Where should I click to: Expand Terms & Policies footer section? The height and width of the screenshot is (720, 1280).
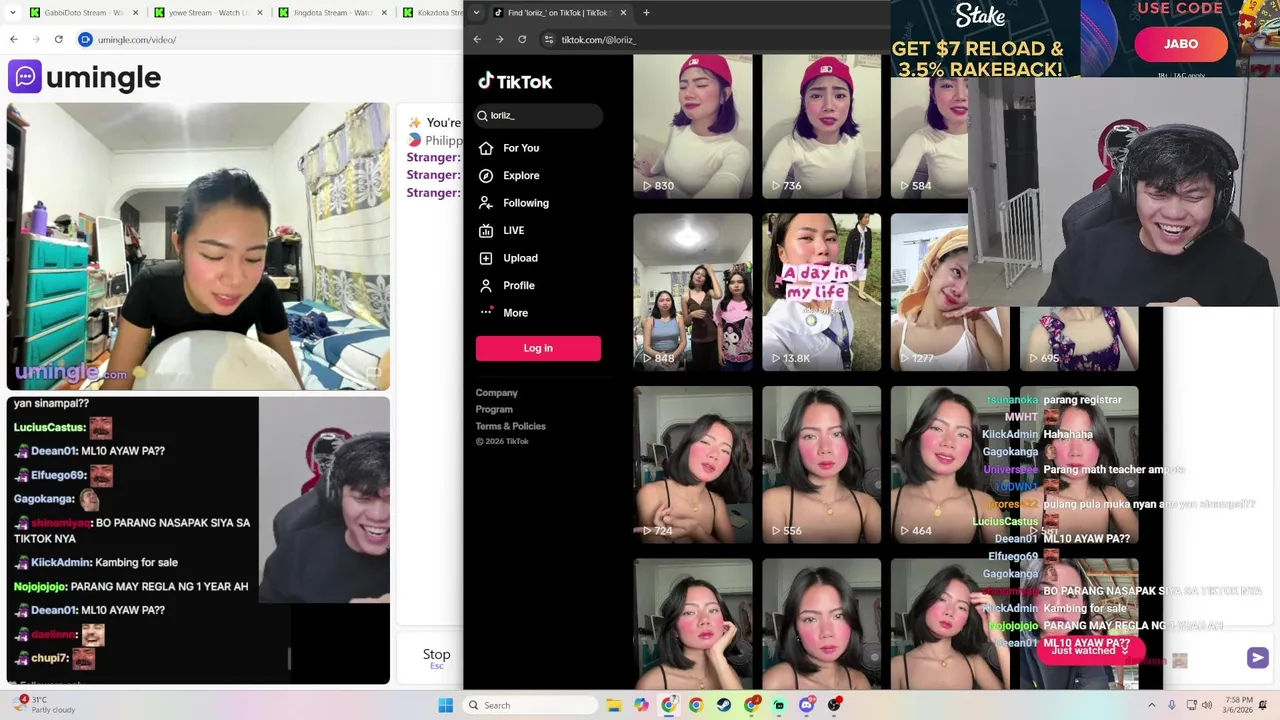click(x=511, y=426)
